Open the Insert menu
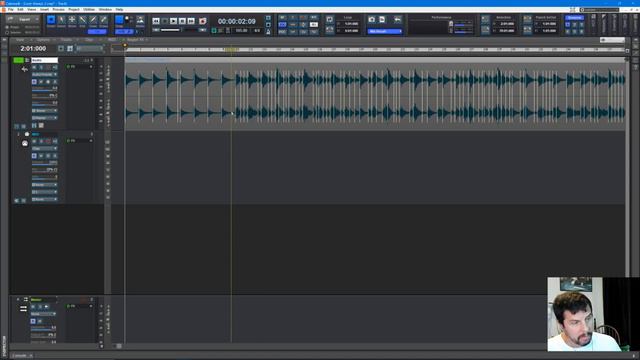 tap(44, 9)
